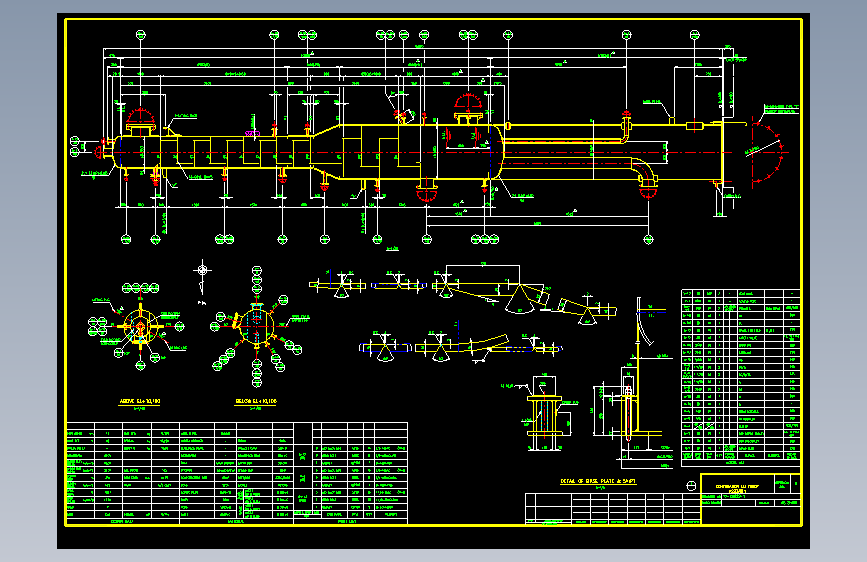Select the projection symbol left of title block
Image resolution: width=867 pixels, height=562 pixels.
coord(691,486)
